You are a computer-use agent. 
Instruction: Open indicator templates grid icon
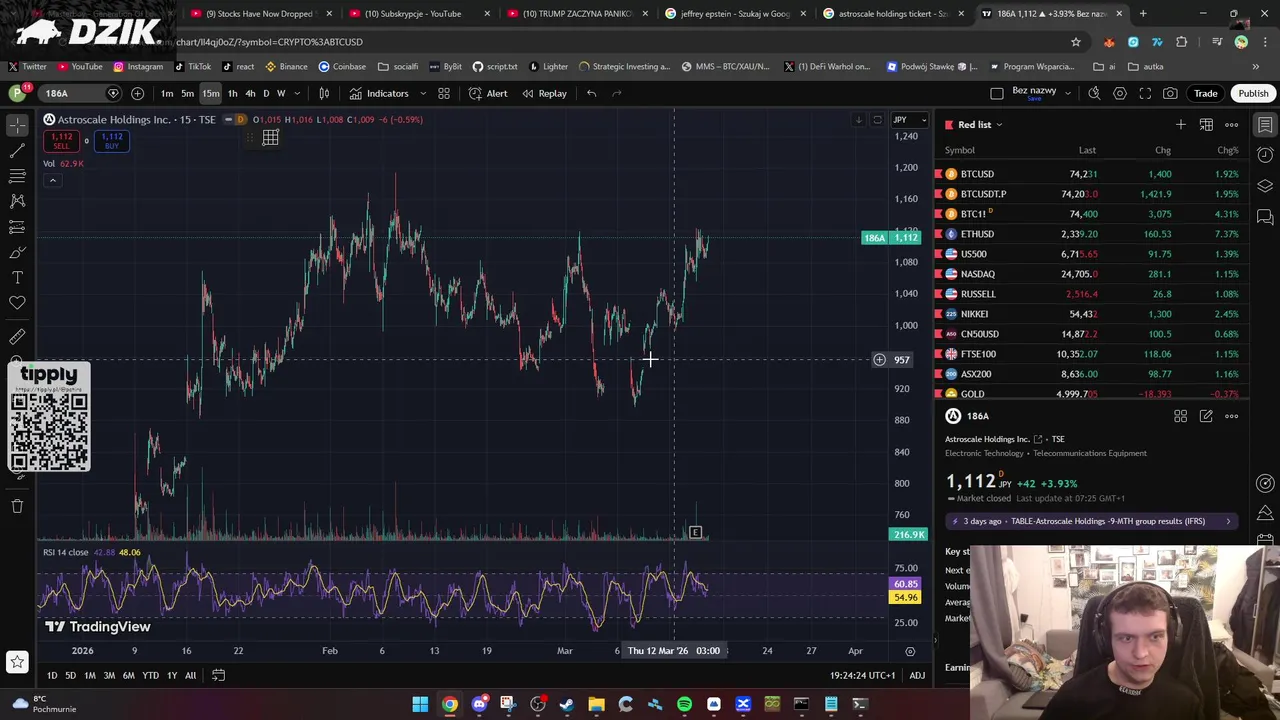[x=444, y=93]
